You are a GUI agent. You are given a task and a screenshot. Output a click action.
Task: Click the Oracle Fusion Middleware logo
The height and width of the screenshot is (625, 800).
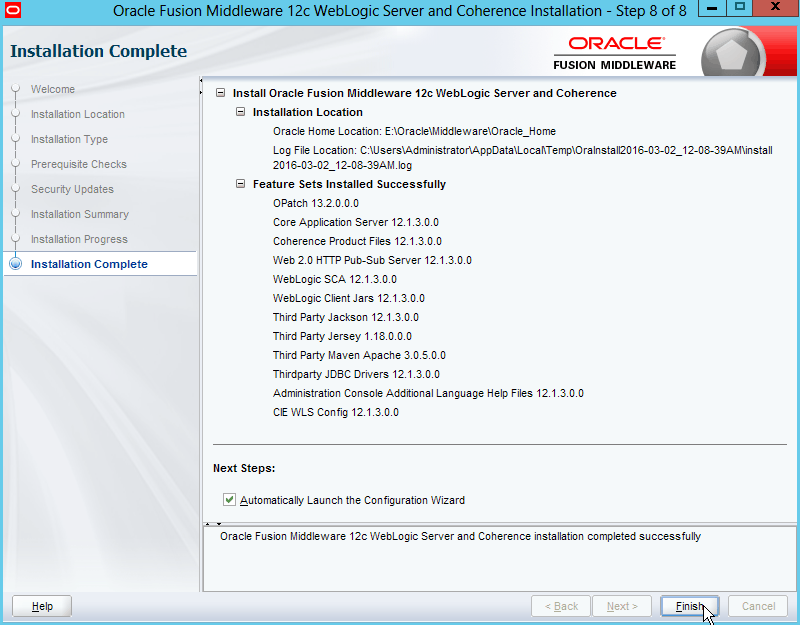[615, 53]
